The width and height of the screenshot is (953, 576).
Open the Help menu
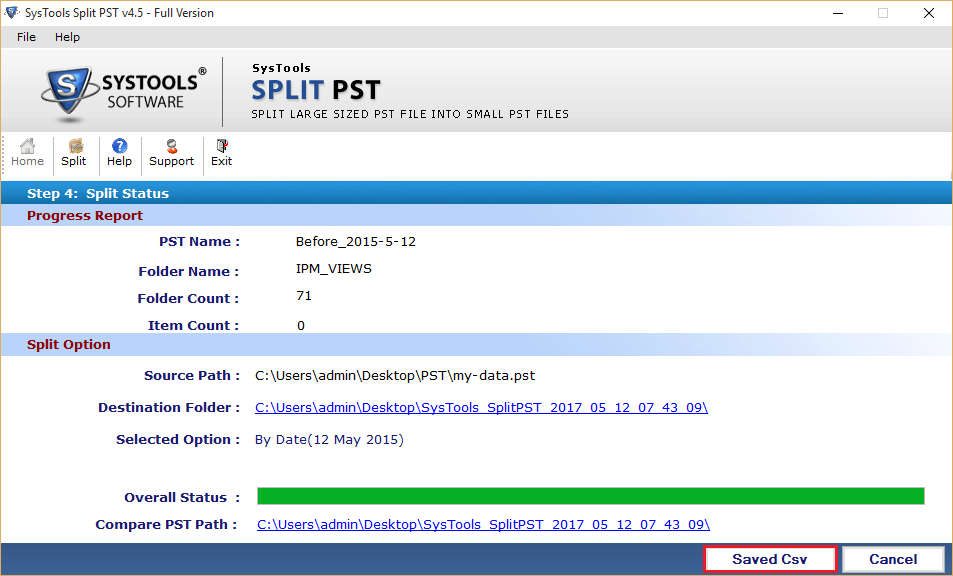tap(67, 37)
